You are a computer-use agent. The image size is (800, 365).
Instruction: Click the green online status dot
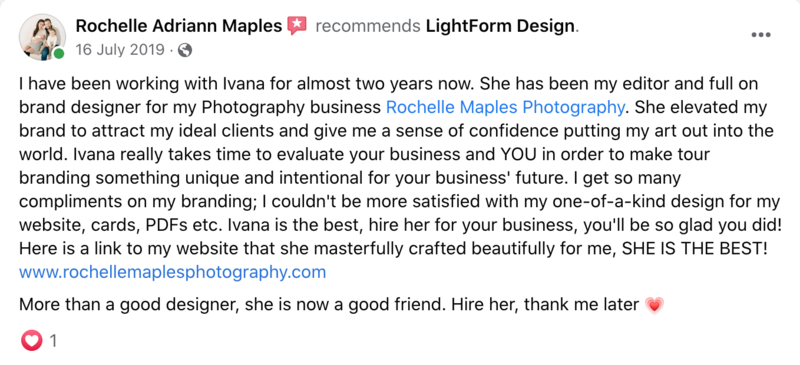tap(59, 53)
